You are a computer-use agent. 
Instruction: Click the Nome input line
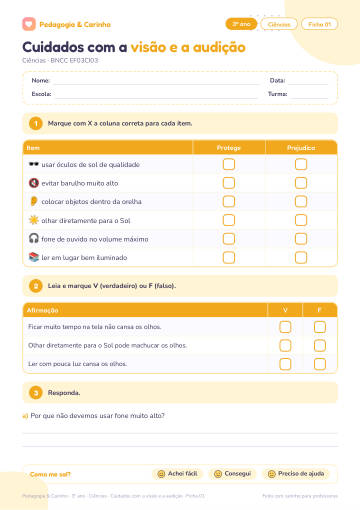(156, 82)
